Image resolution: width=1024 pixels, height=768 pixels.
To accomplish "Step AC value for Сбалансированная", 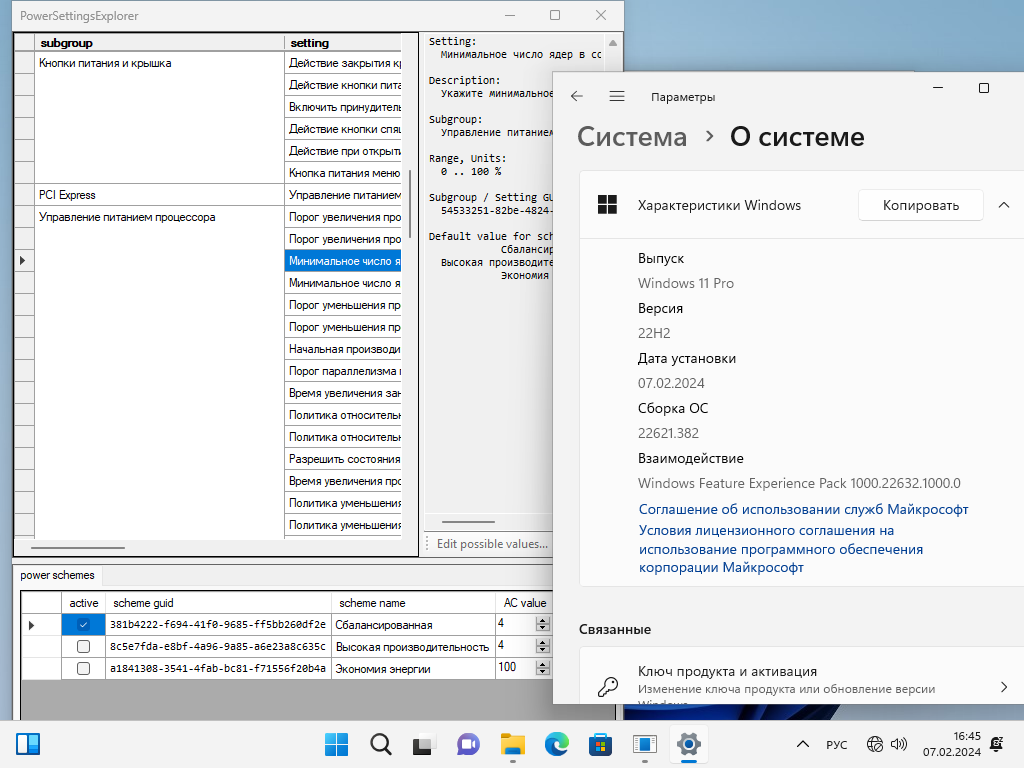I will [x=542, y=624].
